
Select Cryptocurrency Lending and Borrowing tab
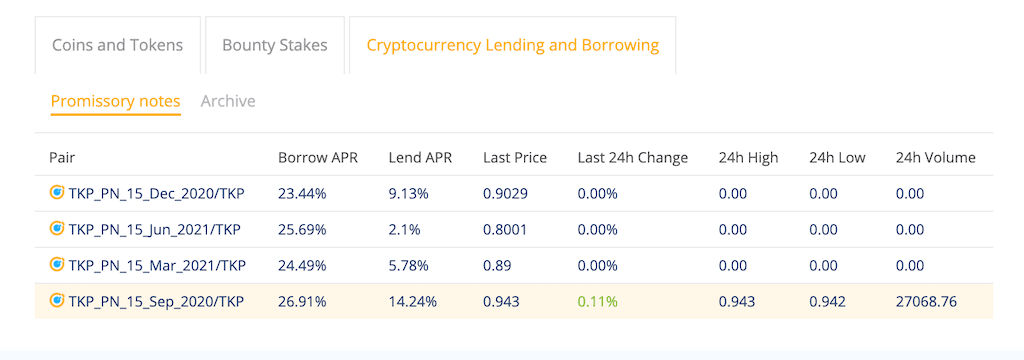click(x=513, y=45)
